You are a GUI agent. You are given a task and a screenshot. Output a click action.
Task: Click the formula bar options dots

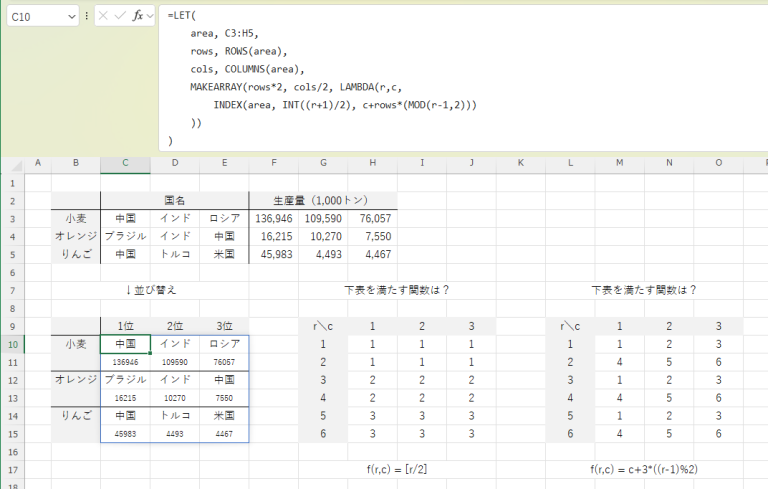pyautogui.click(x=87, y=16)
